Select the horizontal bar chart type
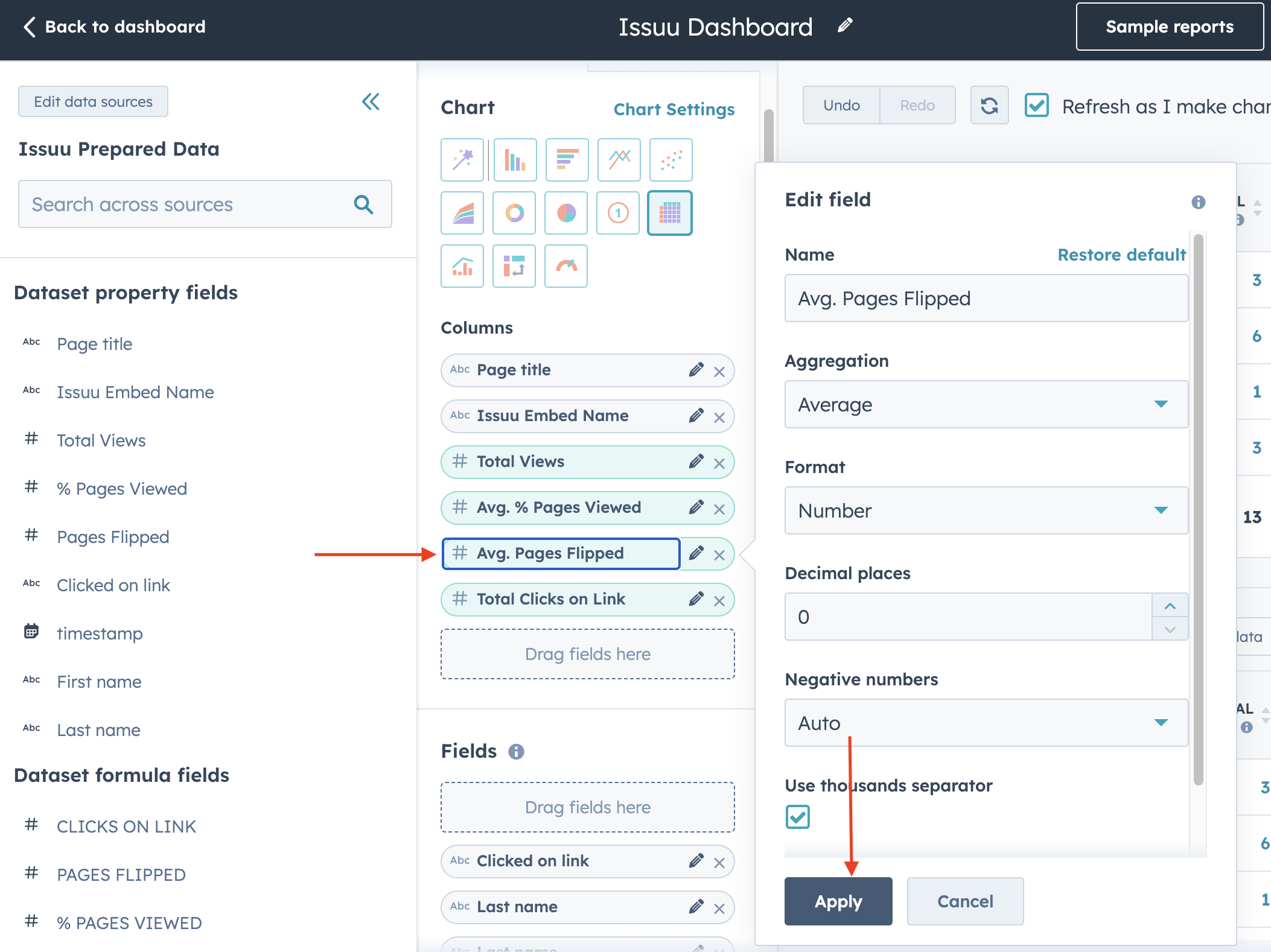The height and width of the screenshot is (952, 1271). [x=567, y=160]
